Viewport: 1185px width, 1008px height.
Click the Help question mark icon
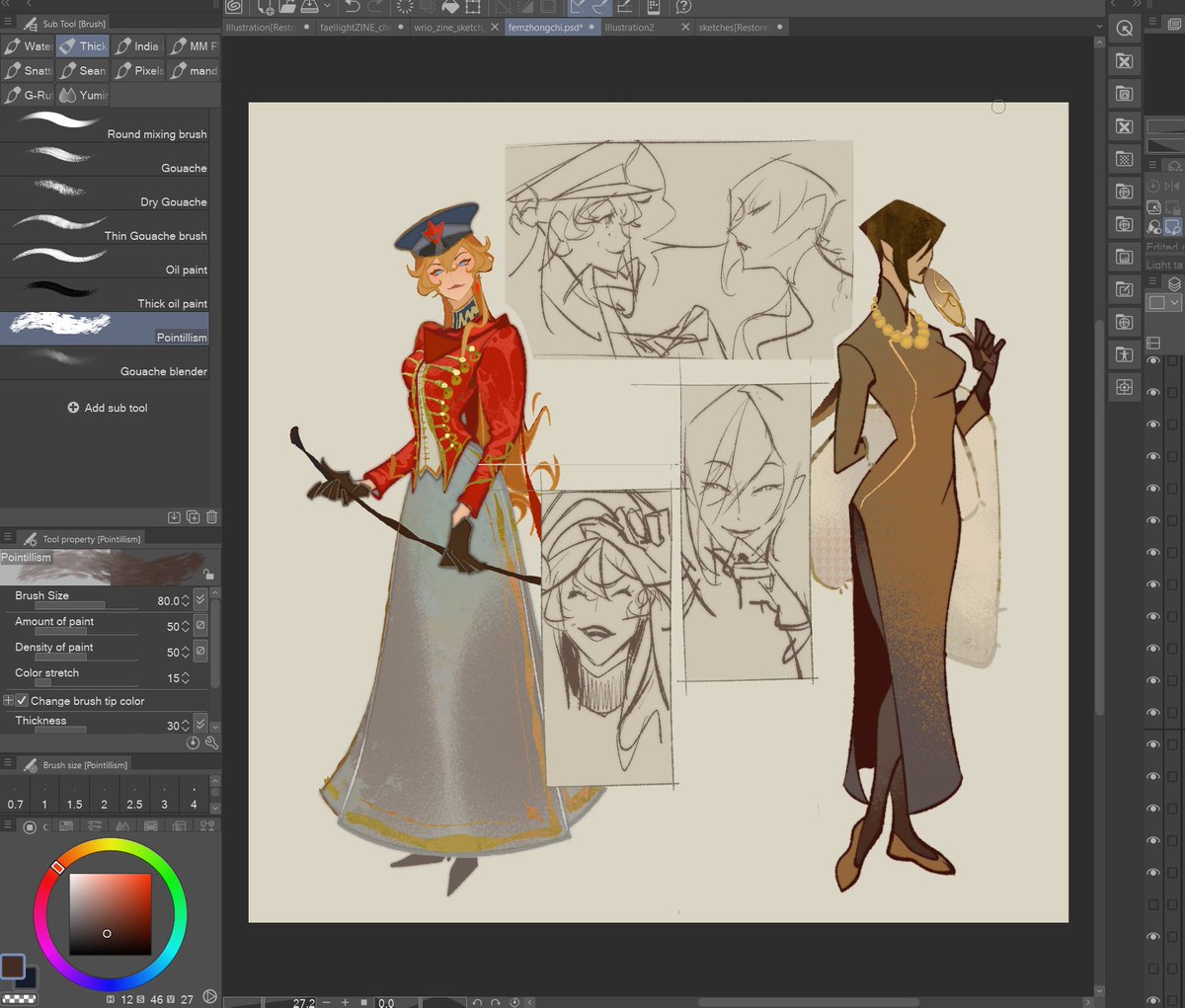tap(683, 7)
